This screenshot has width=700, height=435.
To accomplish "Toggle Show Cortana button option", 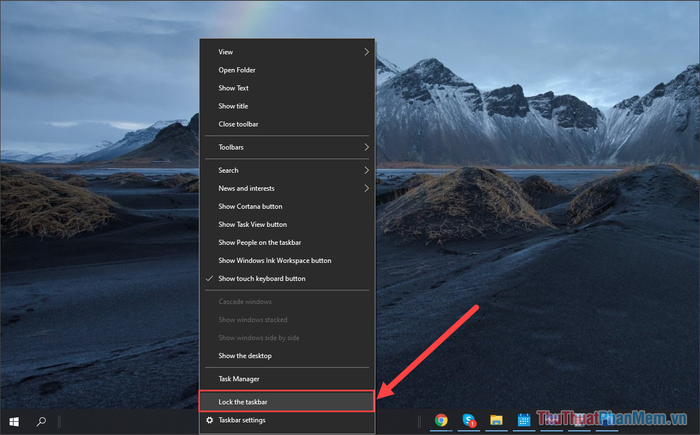I will pyautogui.click(x=287, y=206).
